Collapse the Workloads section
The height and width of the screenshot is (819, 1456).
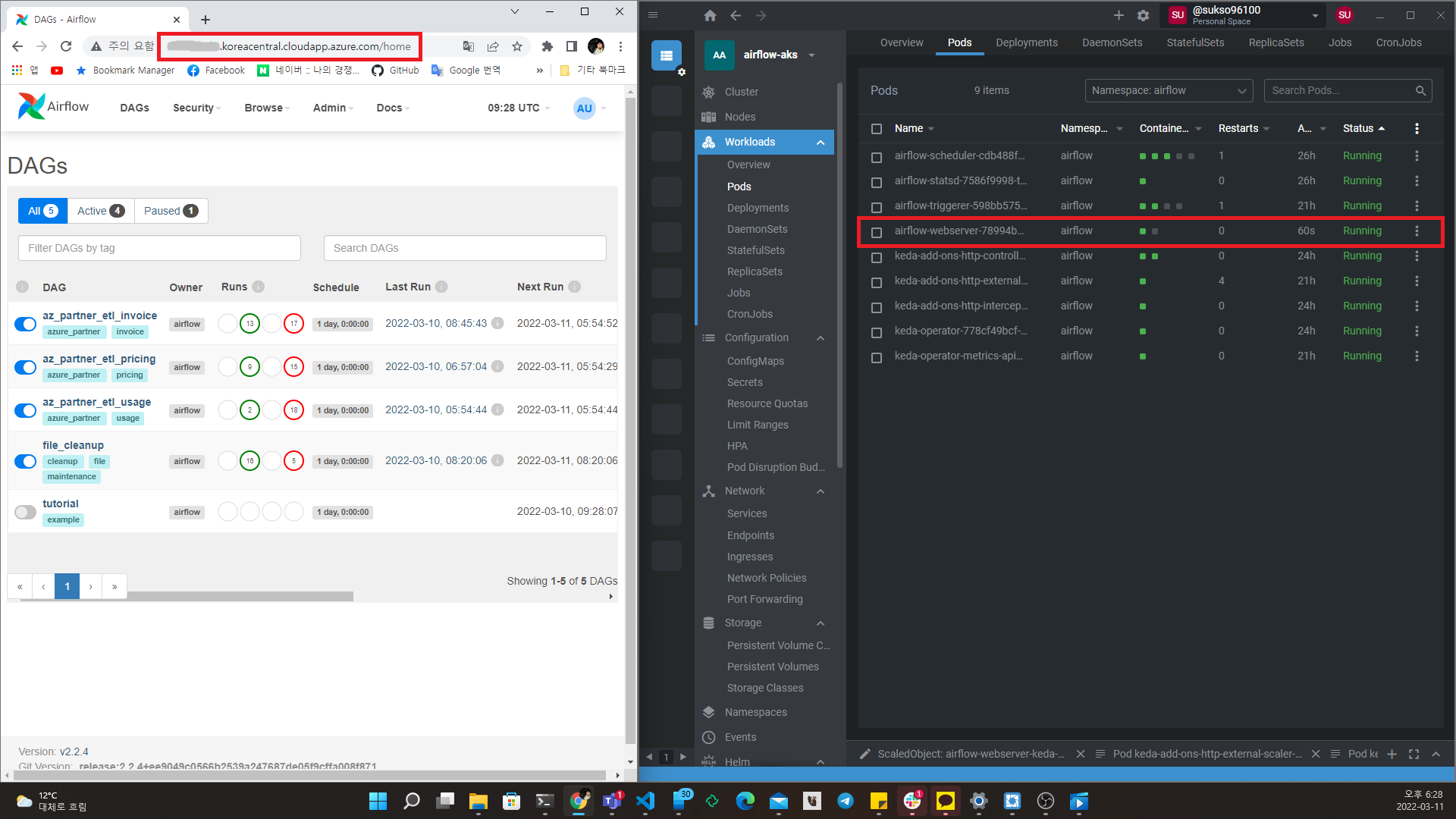pyautogui.click(x=821, y=142)
